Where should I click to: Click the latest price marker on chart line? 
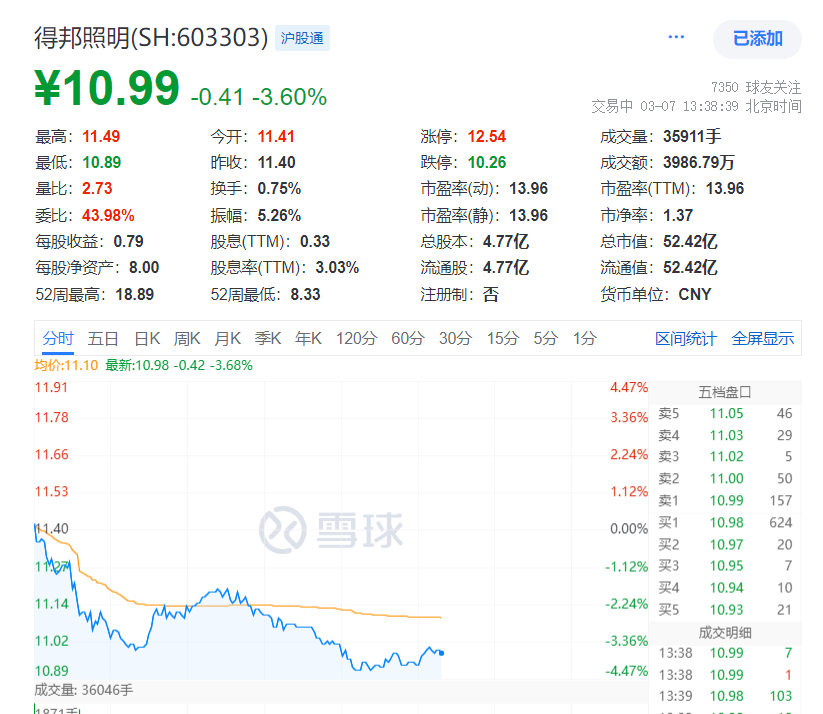point(441,653)
